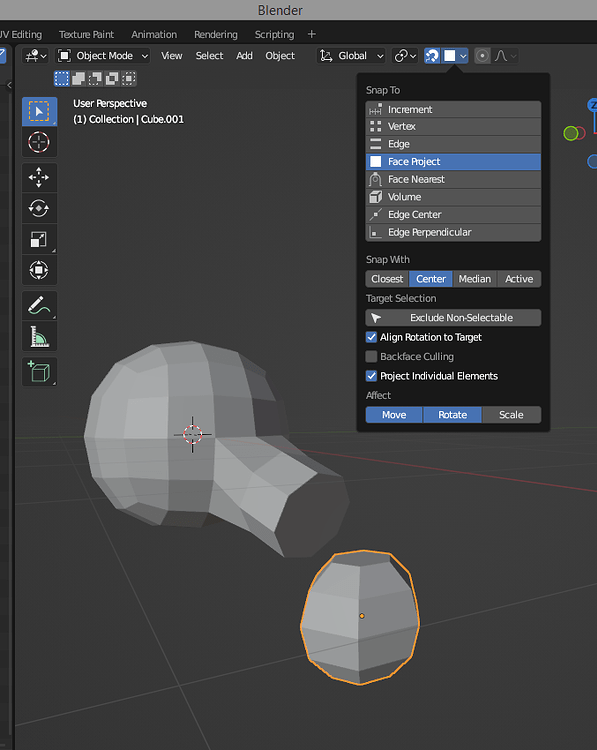The width and height of the screenshot is (597, 750).
Task: Select the Transform tool
Action: [39, 270]
